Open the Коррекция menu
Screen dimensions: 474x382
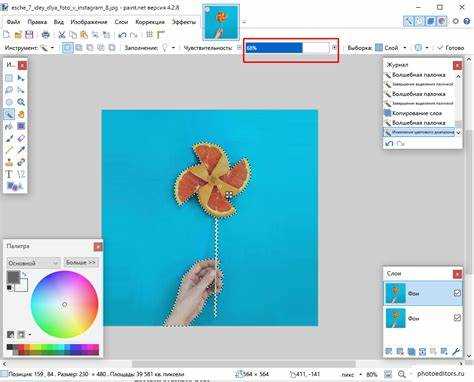(x=150, y=22)
